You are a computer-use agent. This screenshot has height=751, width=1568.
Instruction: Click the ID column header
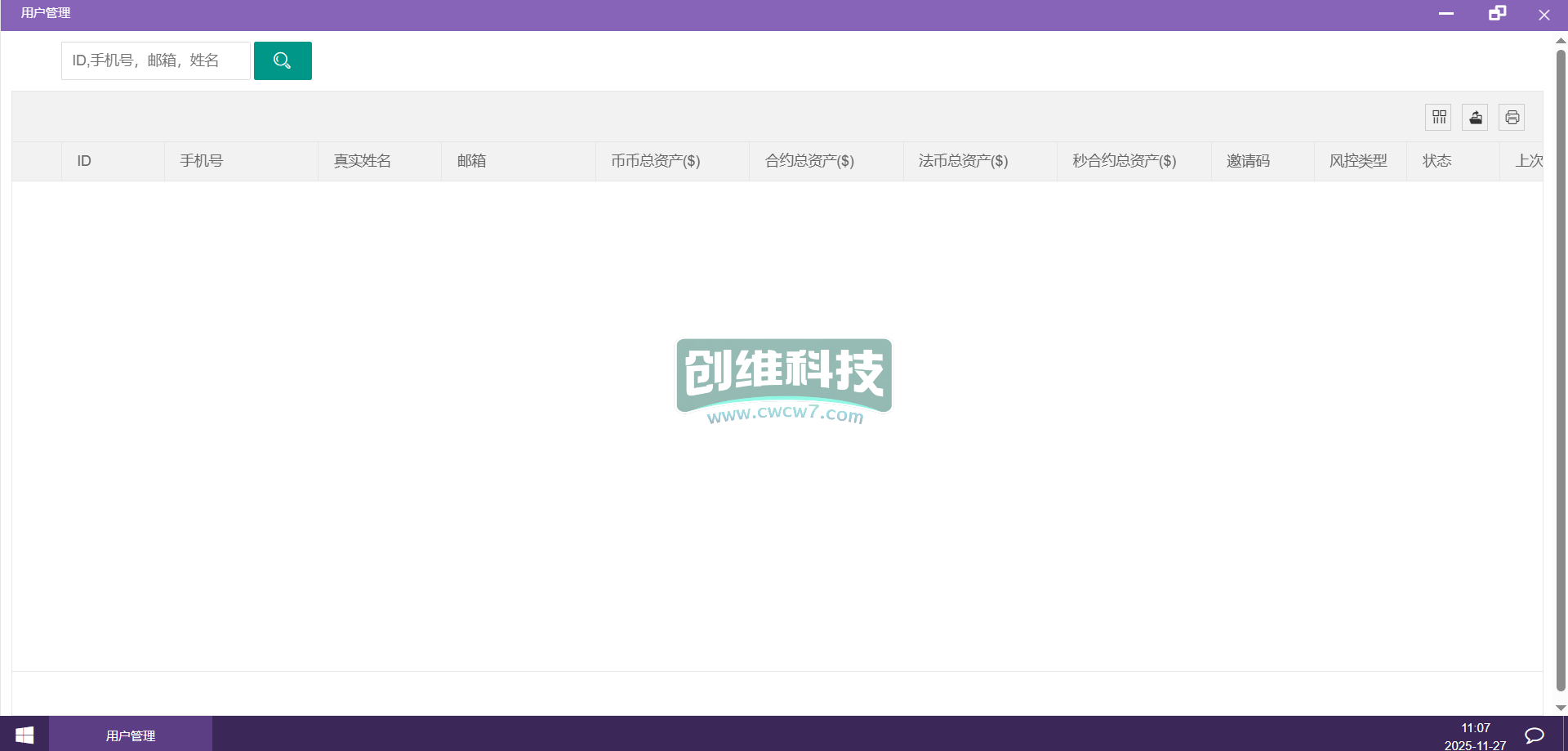[x=84, y=161]
